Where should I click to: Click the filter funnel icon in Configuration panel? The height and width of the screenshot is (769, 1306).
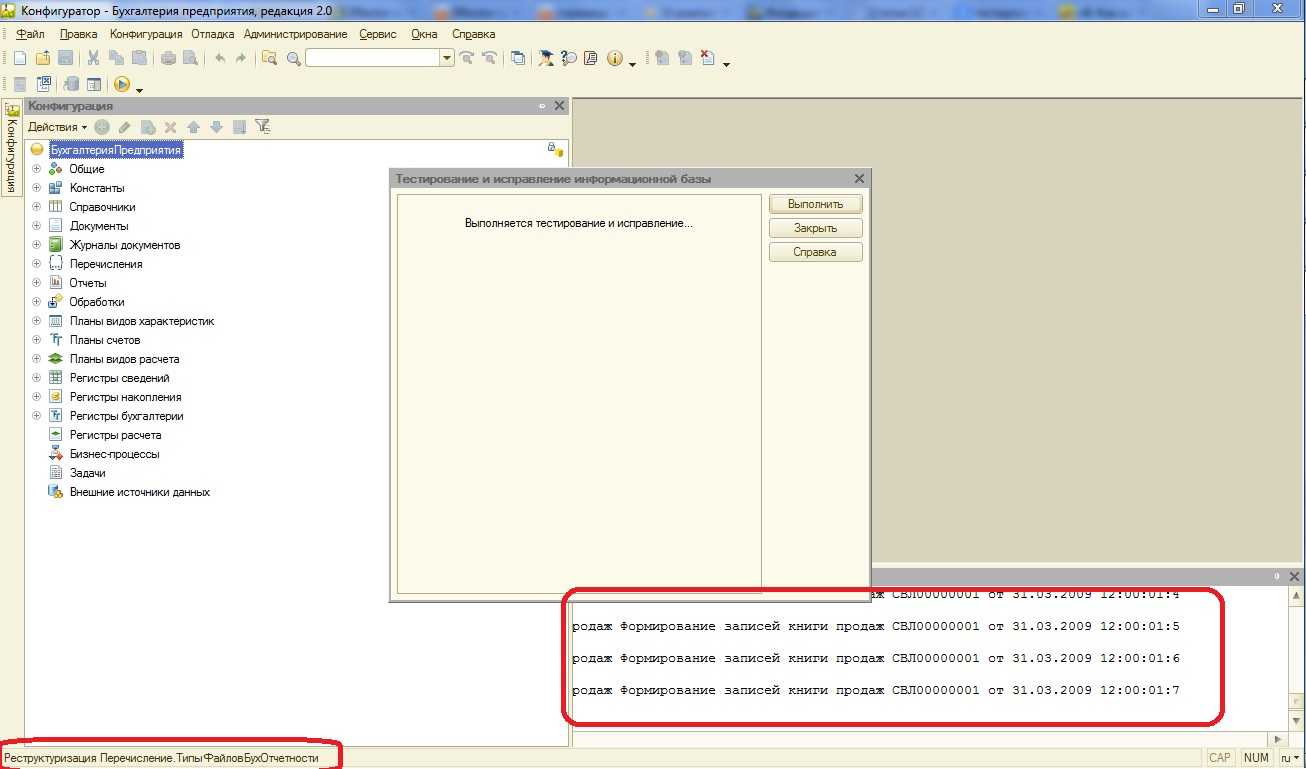[262, 127]
